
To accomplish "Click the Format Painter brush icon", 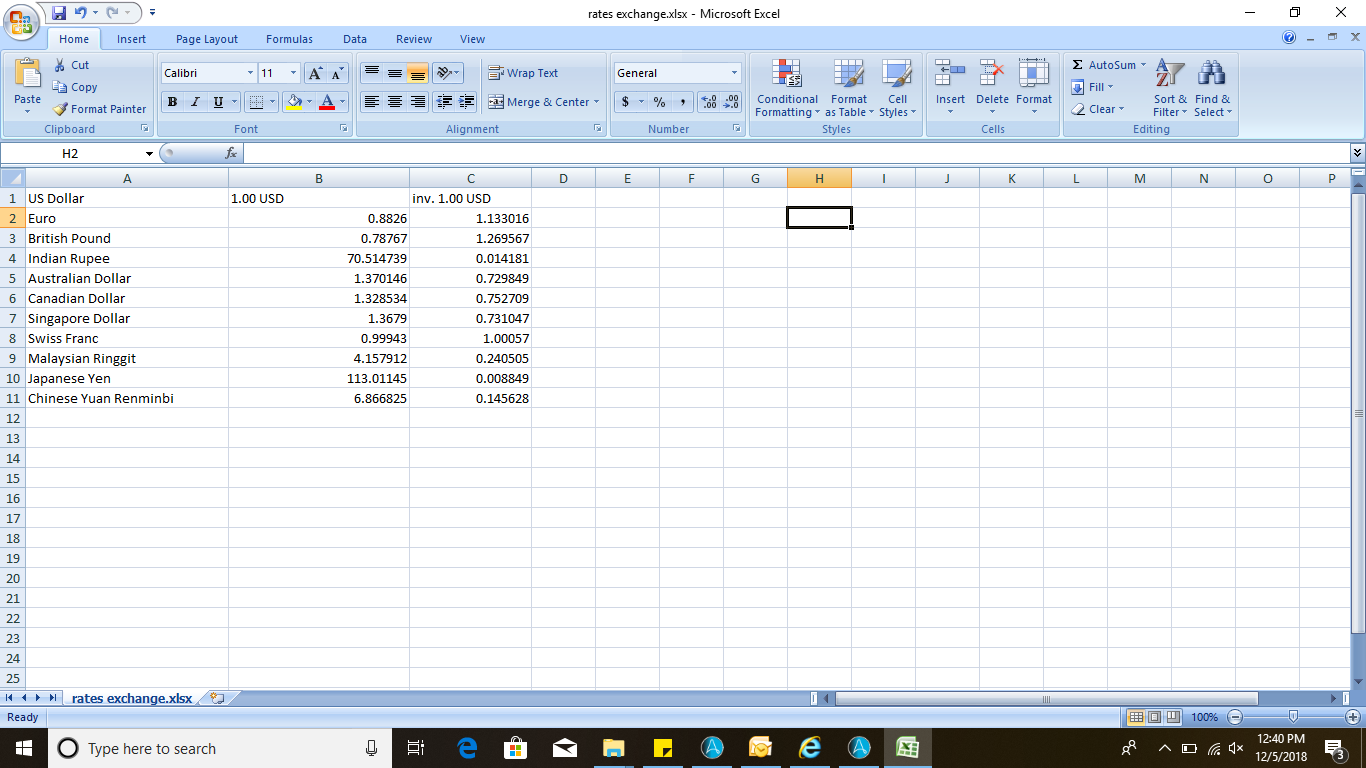I will click(60, 109).
